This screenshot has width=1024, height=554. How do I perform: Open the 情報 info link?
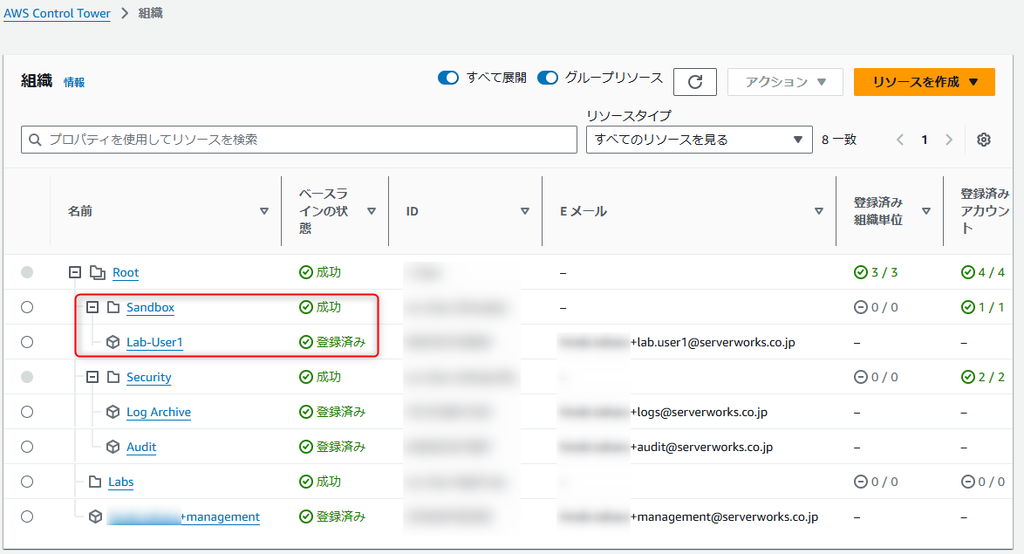click(74, 82)
